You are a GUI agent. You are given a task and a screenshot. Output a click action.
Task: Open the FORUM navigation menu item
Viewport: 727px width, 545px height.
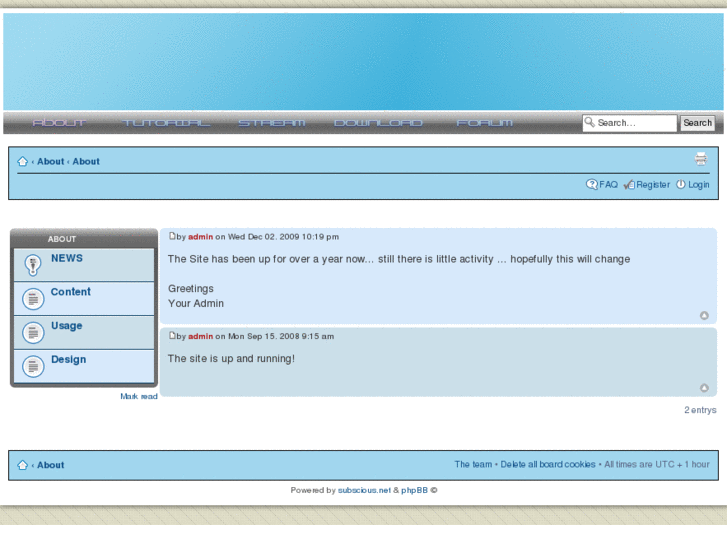point(485,123)
